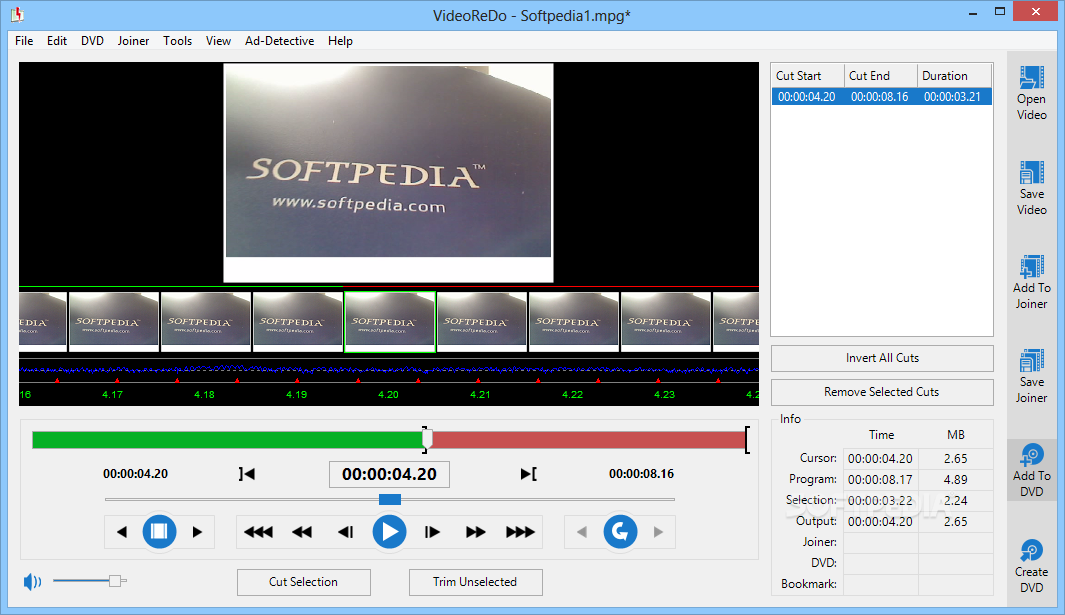Click the main video preview image
The height and width of the screenshot is (615, 1065).
389,173
